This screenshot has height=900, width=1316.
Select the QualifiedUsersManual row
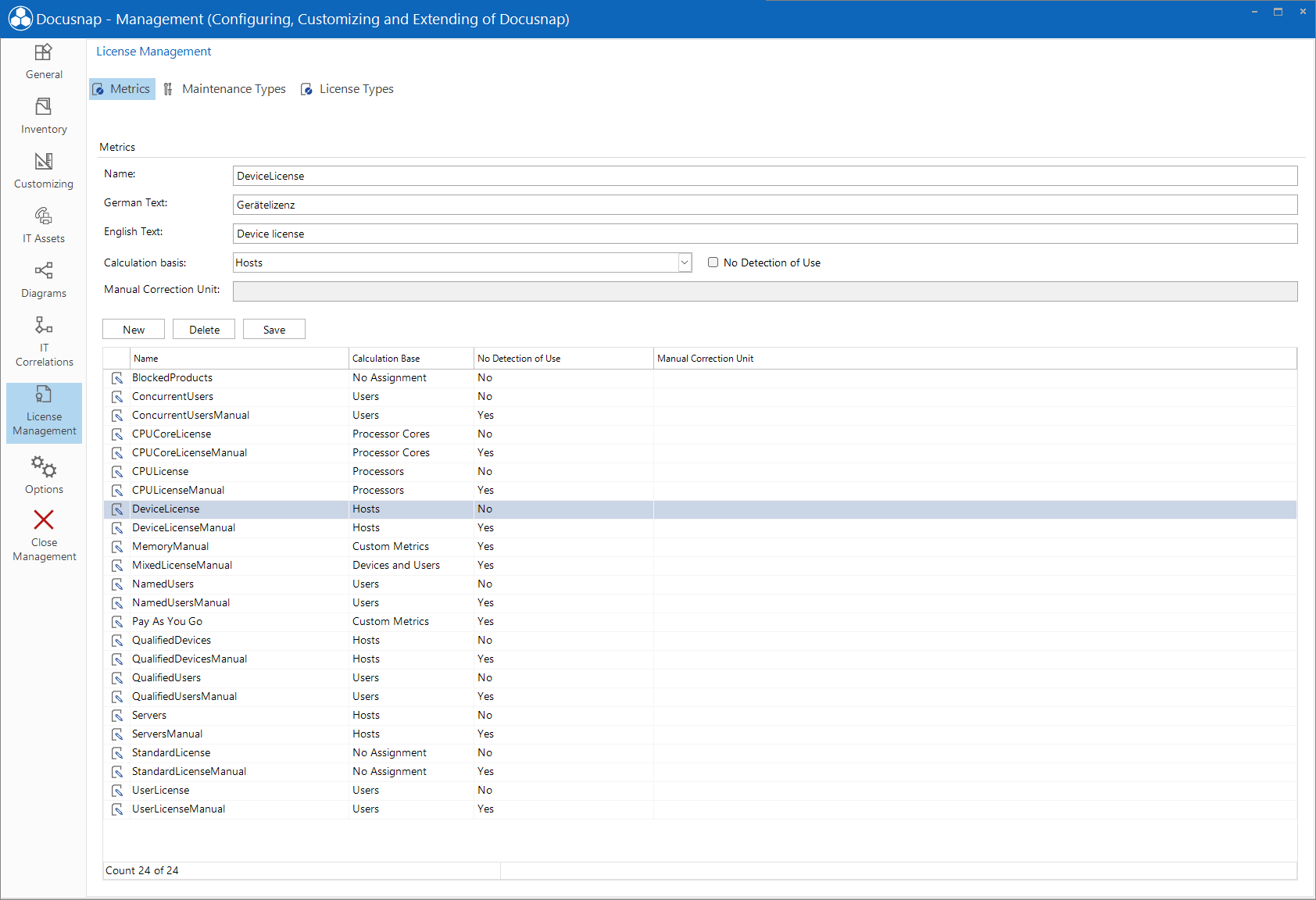click(x=700, y=697)
